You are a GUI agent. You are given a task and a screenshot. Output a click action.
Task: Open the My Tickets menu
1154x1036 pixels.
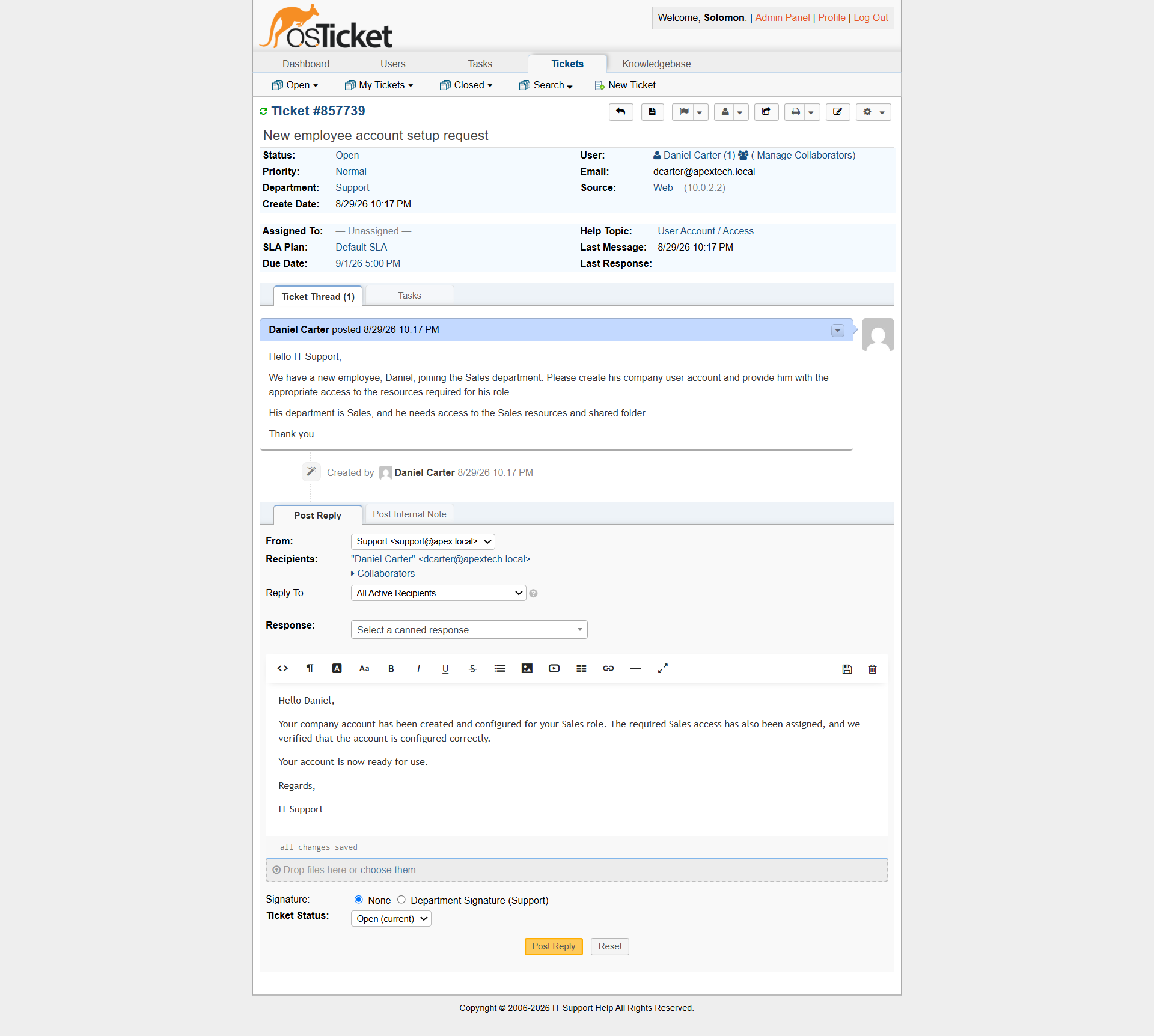(x=379, y=85)
